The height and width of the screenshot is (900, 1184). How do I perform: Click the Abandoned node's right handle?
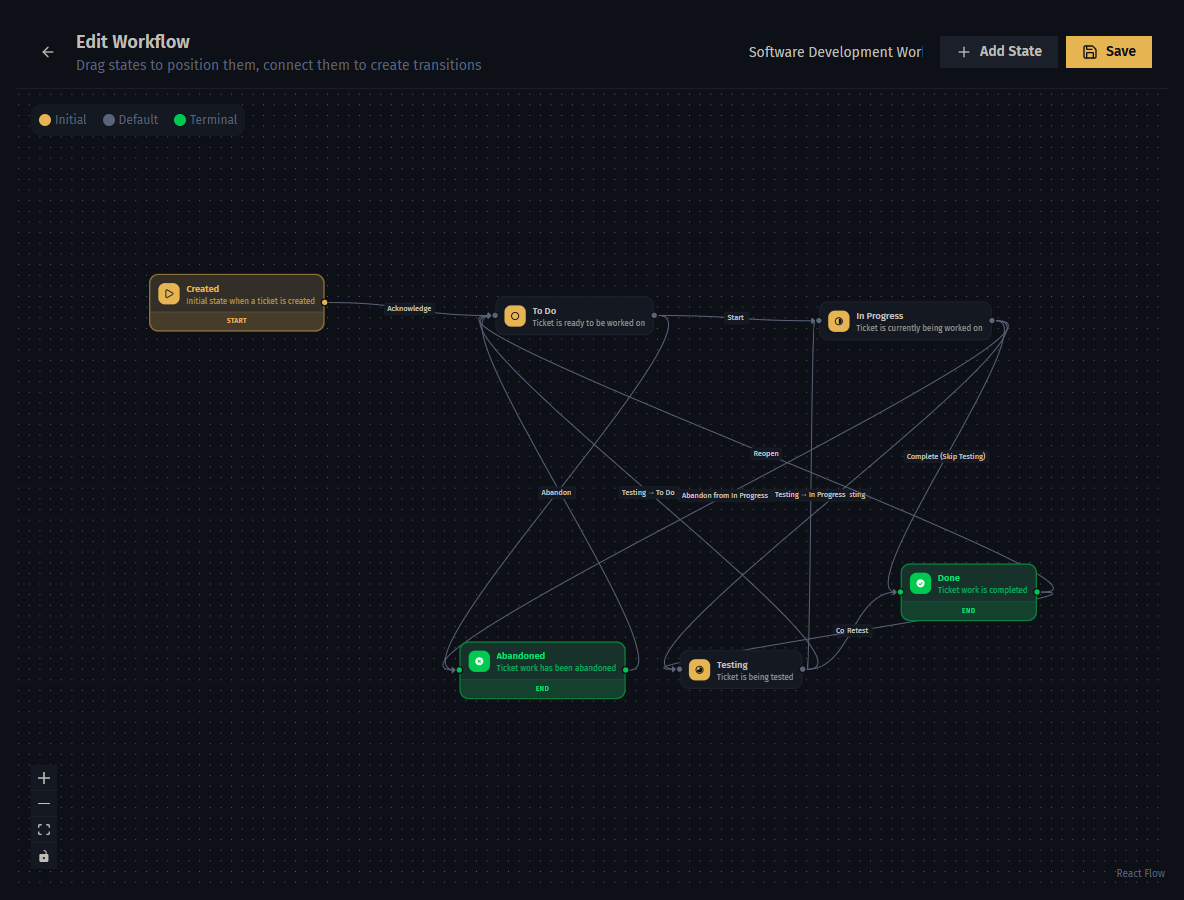626,670
